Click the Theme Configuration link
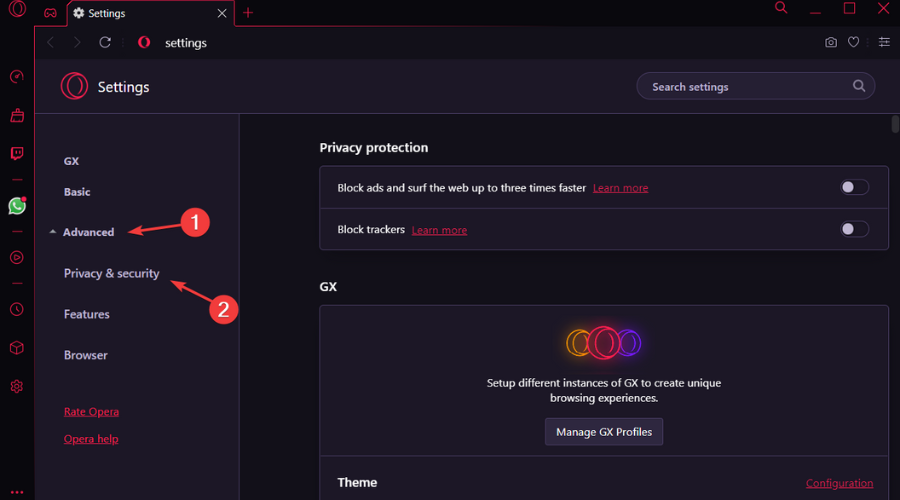Viewport: 900px width, 500px height. tap(839, 483)
